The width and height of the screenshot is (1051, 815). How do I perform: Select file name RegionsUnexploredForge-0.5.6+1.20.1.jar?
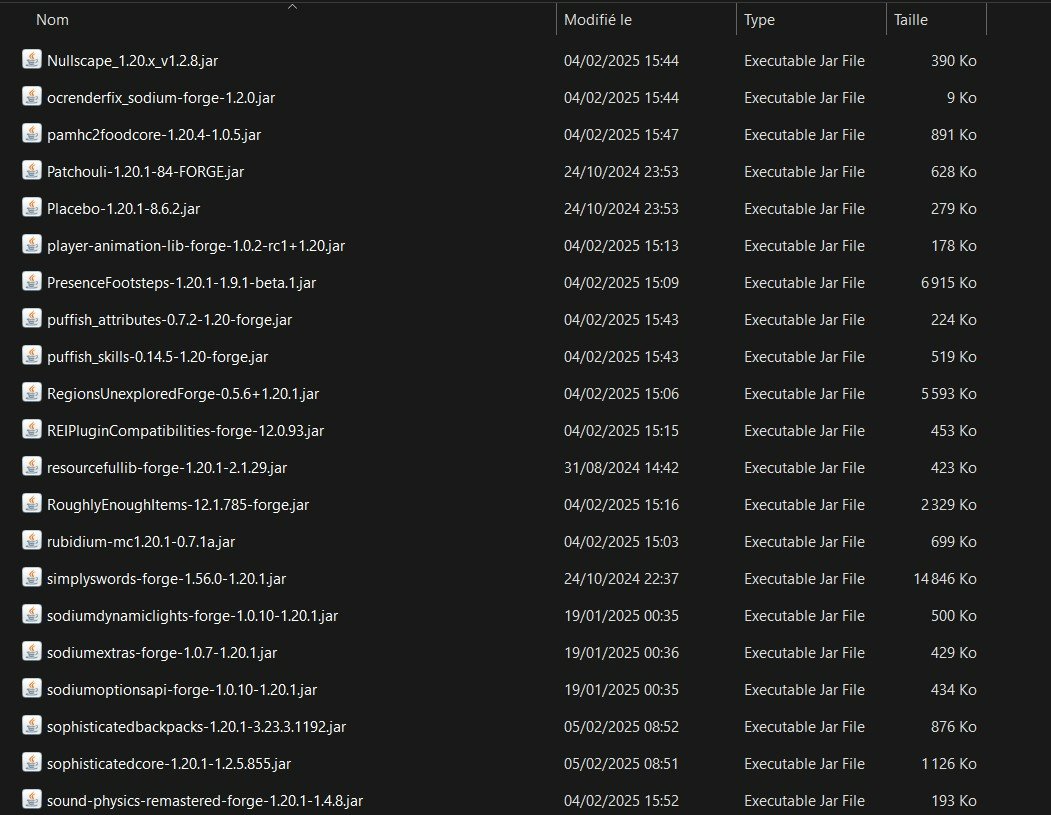183,394
